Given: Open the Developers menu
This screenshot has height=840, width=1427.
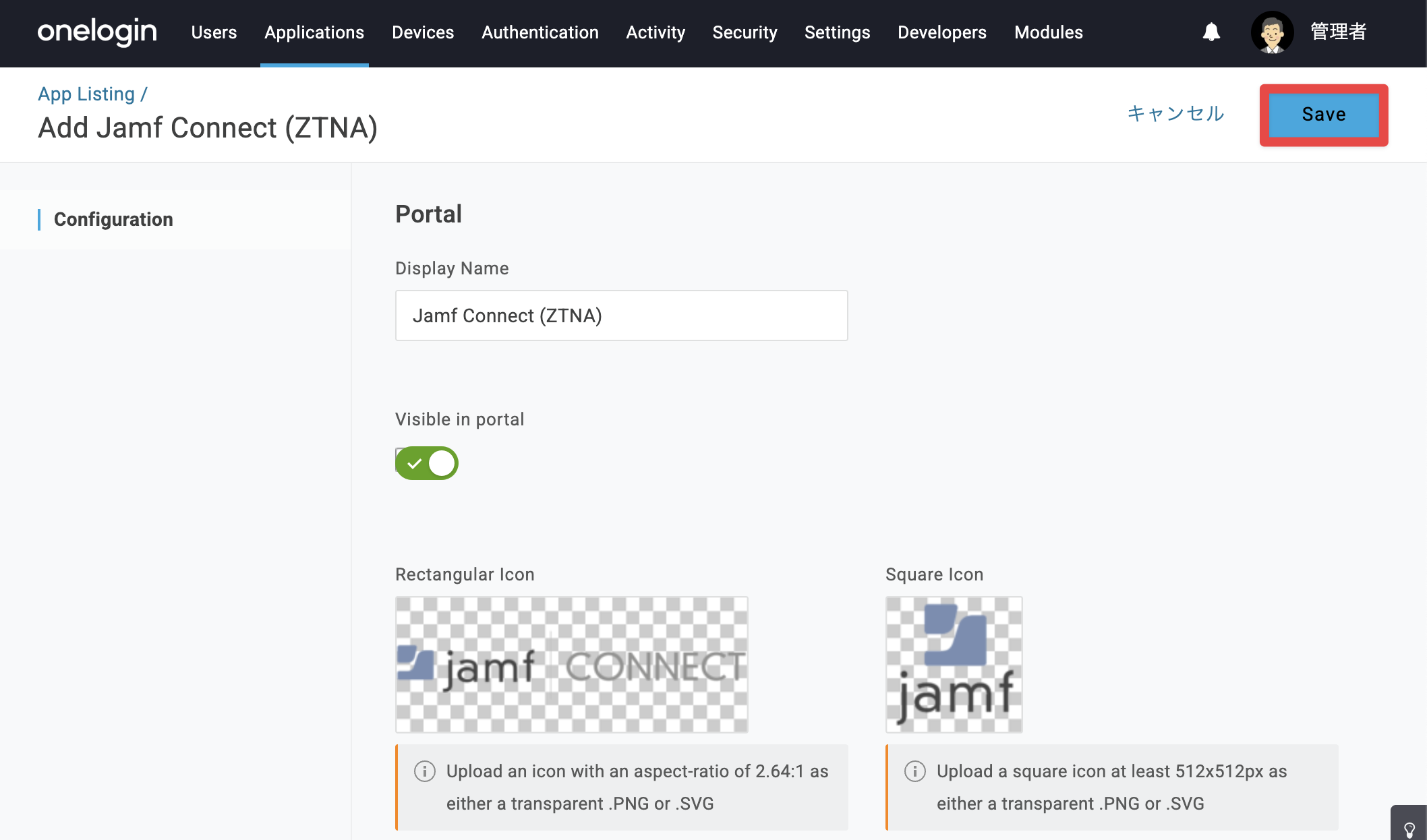Looking at the screenshot, I should [942, 32].
